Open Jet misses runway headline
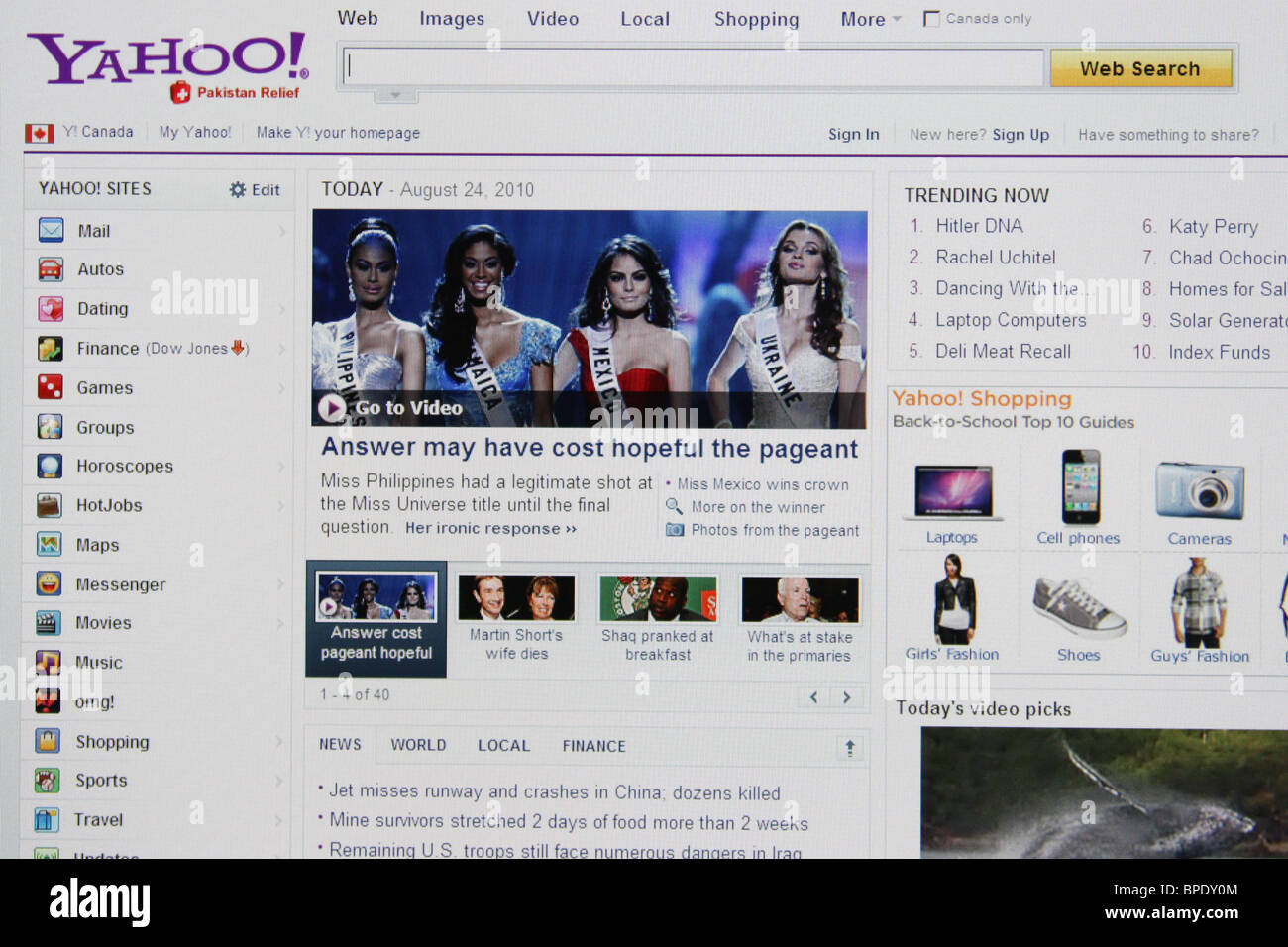Image resolution: width=1288 pixels, height=947 pixels. click(555, 791)
